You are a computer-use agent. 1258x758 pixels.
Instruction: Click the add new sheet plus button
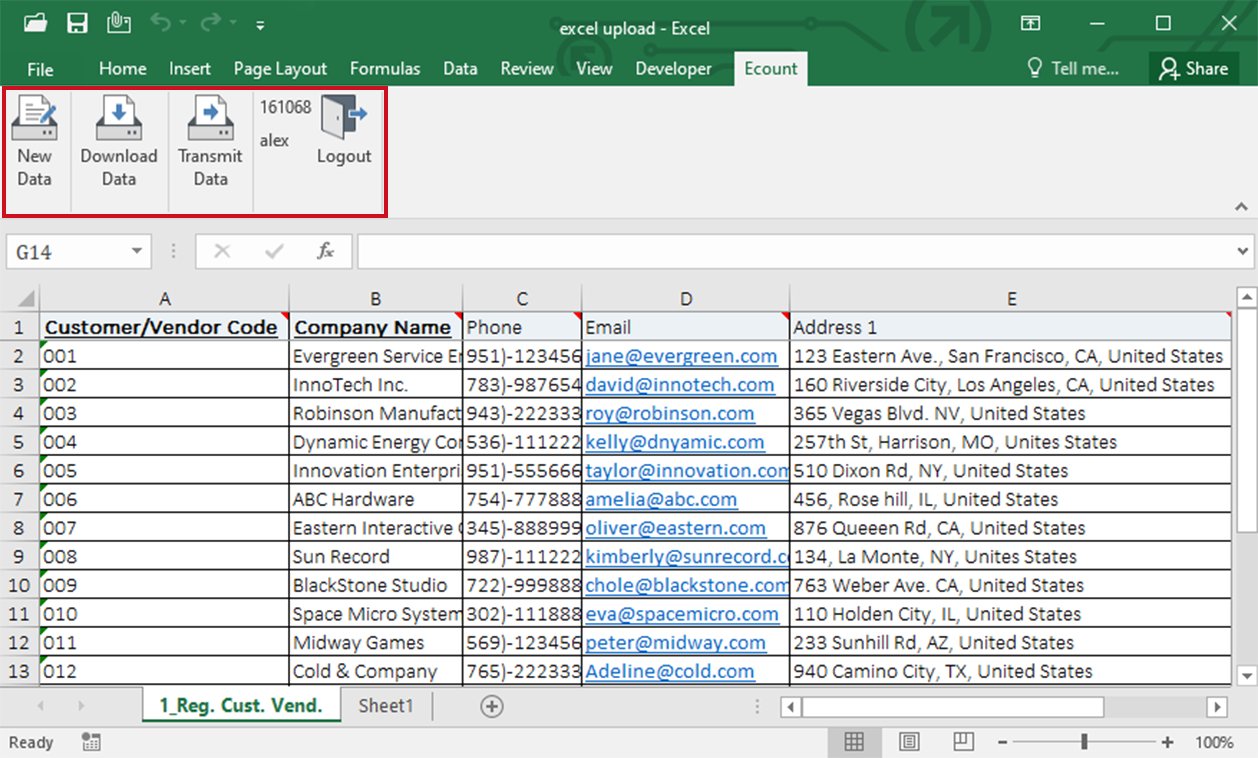pos(491,706)
